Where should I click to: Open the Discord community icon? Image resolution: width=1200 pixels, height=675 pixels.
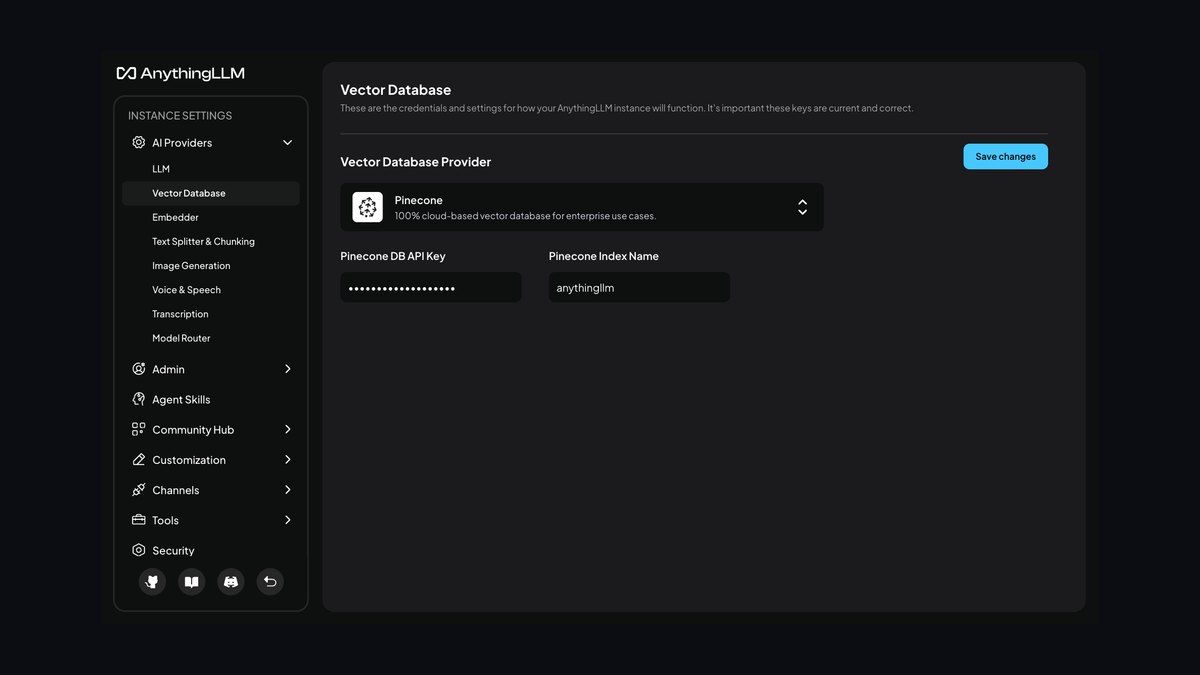tap(231, 582)
